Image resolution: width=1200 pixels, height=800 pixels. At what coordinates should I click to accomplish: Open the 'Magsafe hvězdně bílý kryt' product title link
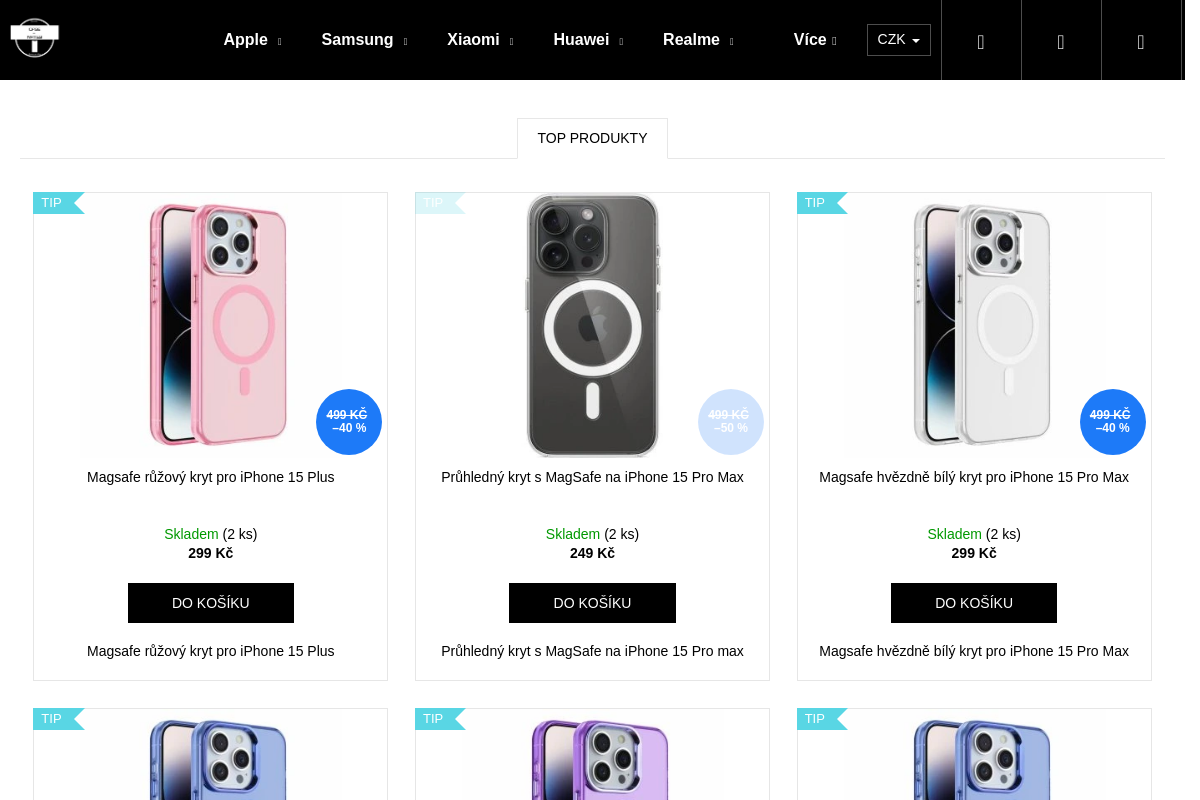(x=974, y=477)
